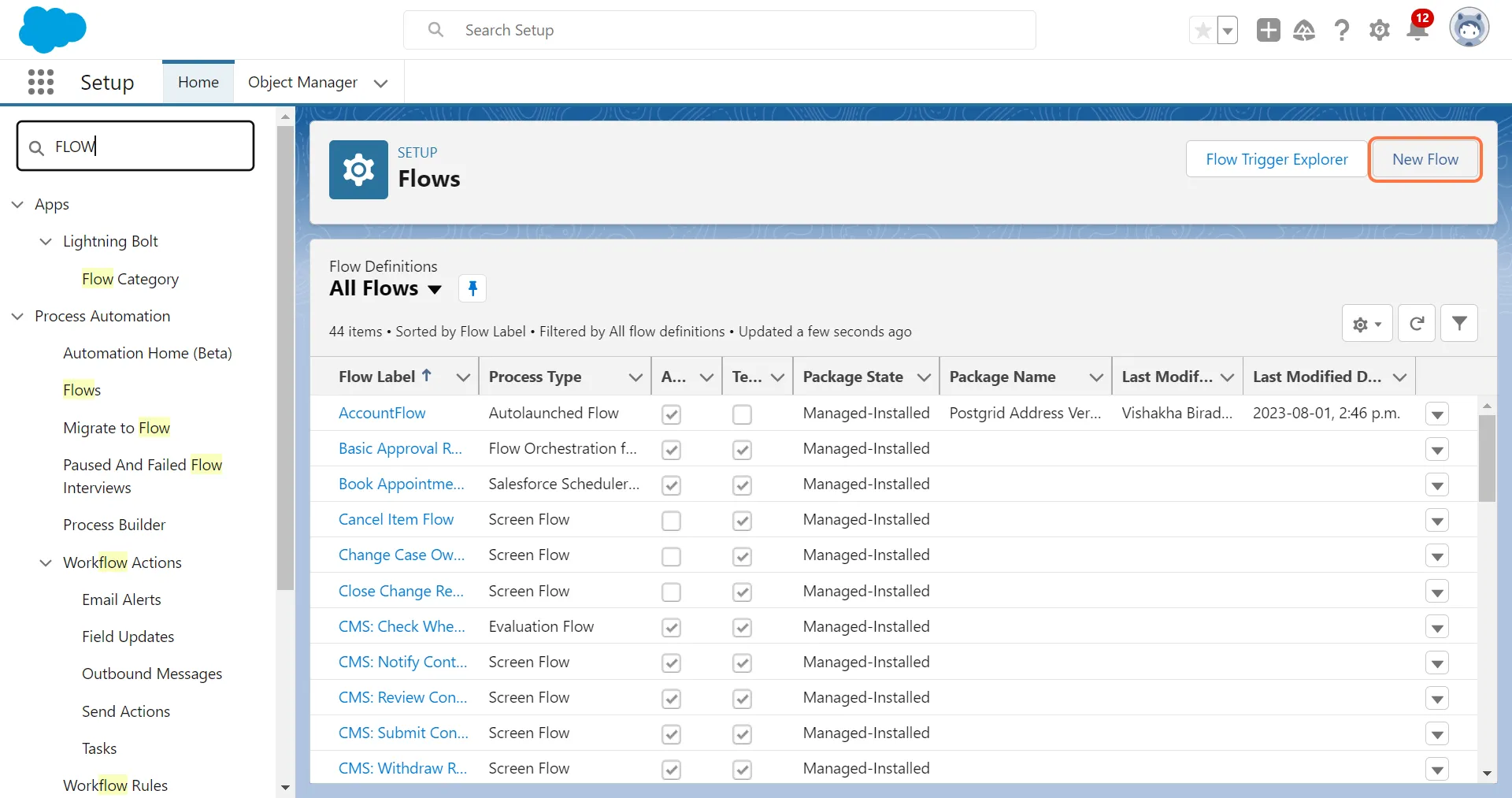Open the Cancel Item Flow link
The height and width of the screenshot is (798, 1512).
coord(395,519)
